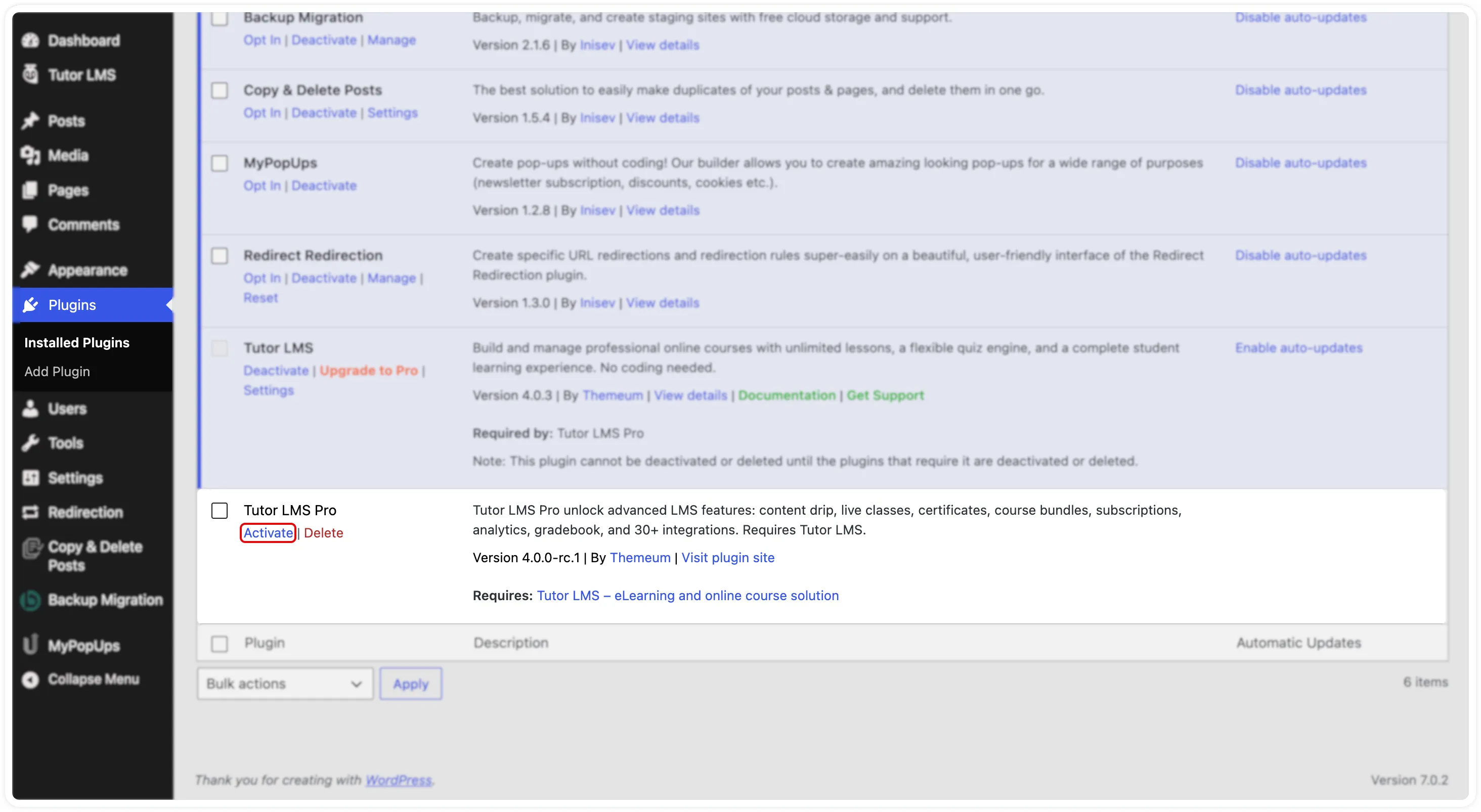Open the Add Plugin submenu item
The height and width of the screenshot is (812, 1481).
(57, 372)
